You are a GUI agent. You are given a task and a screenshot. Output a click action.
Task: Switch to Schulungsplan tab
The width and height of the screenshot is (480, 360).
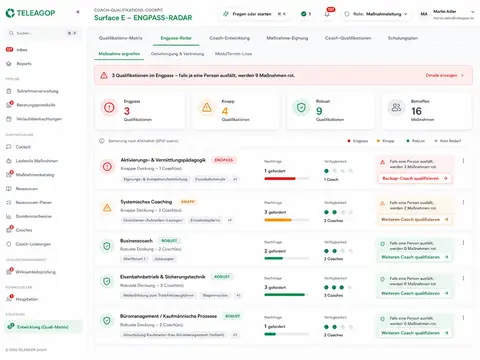coord(403,38)
